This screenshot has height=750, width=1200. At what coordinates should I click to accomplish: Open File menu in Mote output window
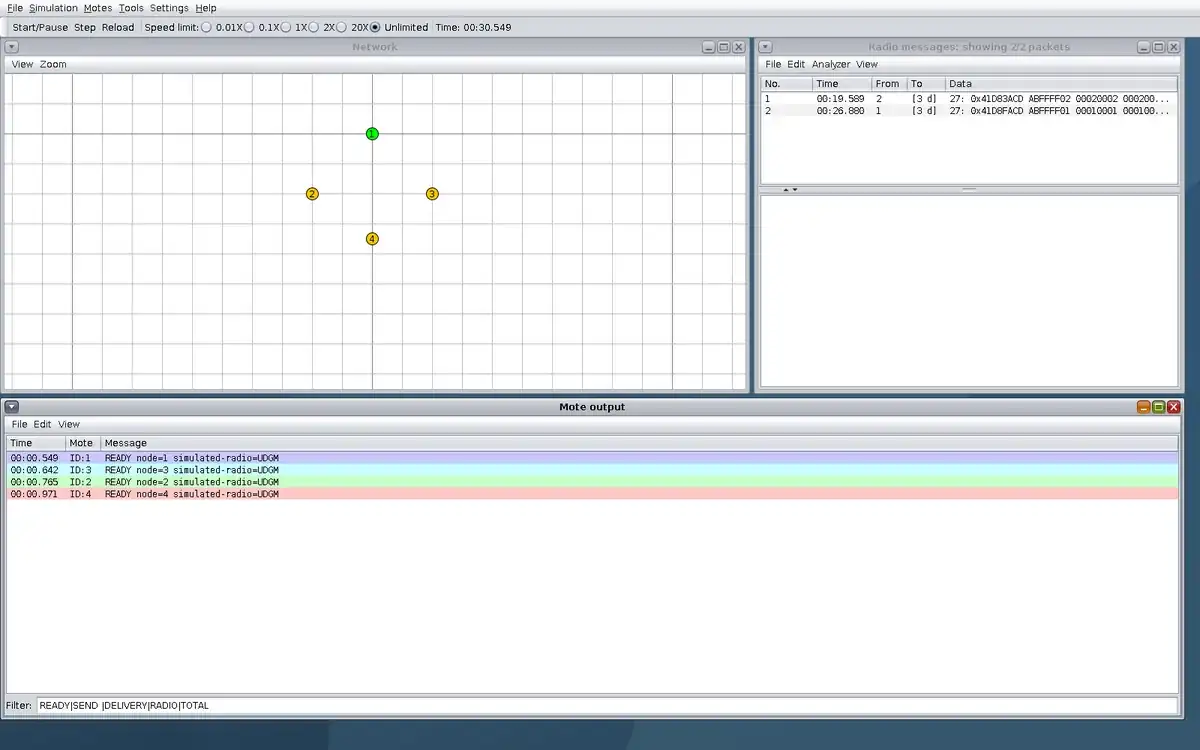coord(19,424)
